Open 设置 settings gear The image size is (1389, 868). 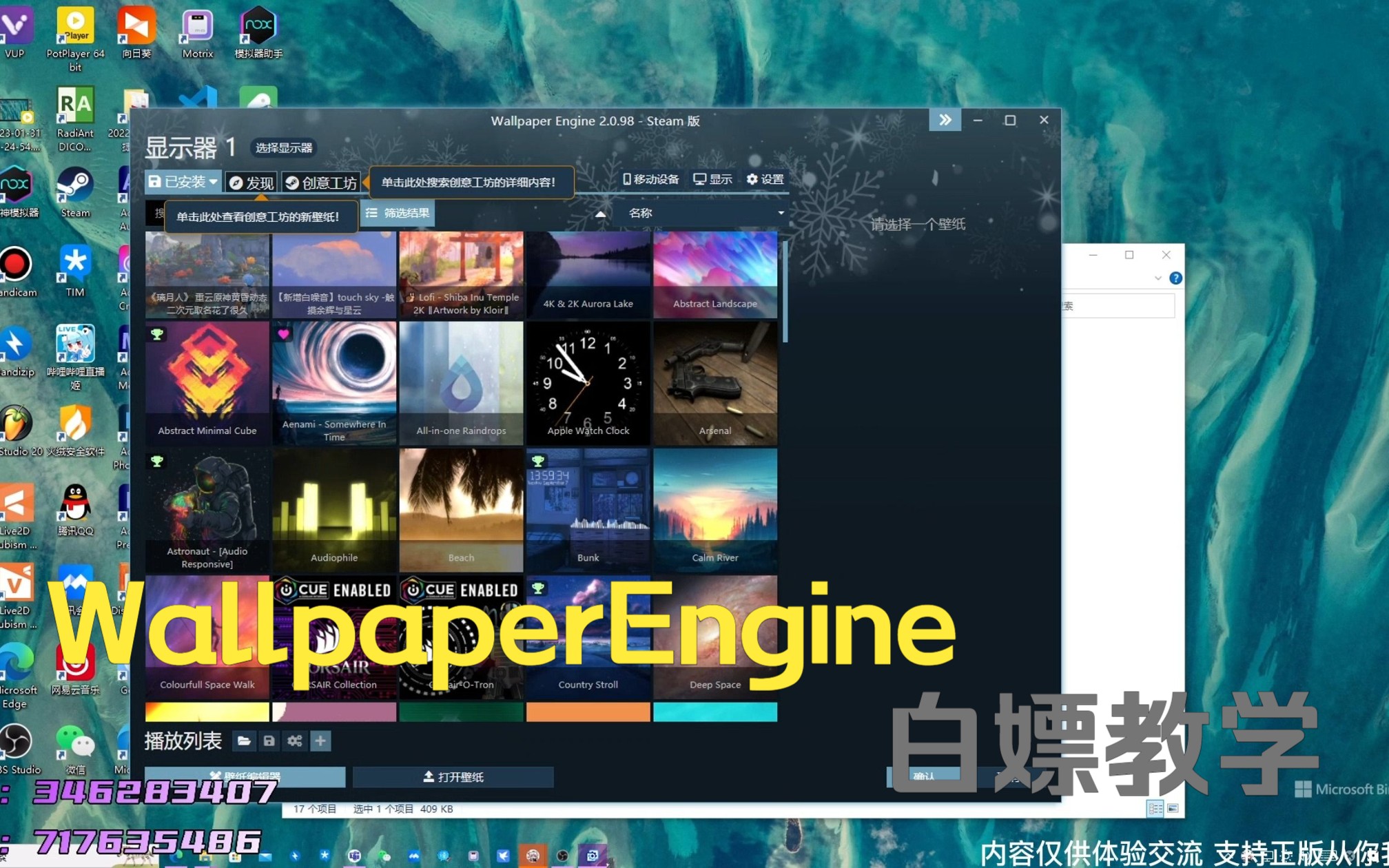(x=765, y=179)
